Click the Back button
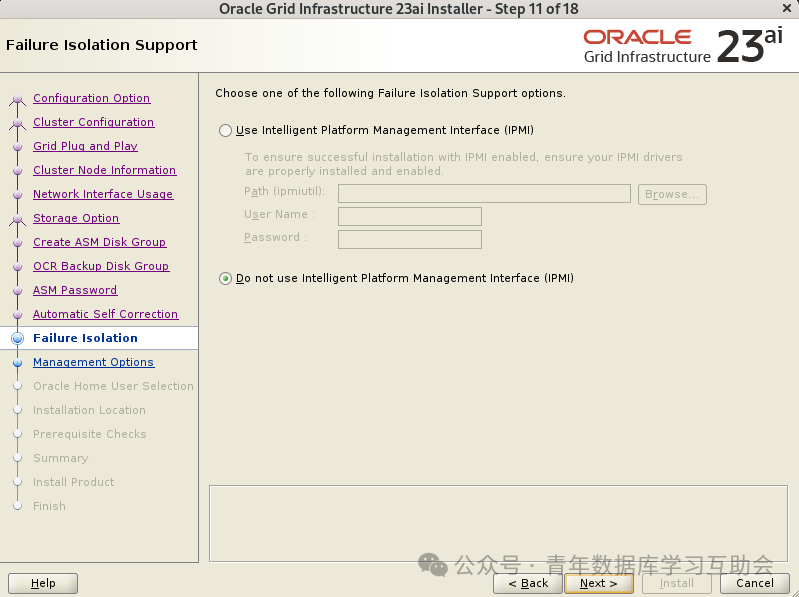The height and width of the screenshot is (597, 799). coord(528,583)
